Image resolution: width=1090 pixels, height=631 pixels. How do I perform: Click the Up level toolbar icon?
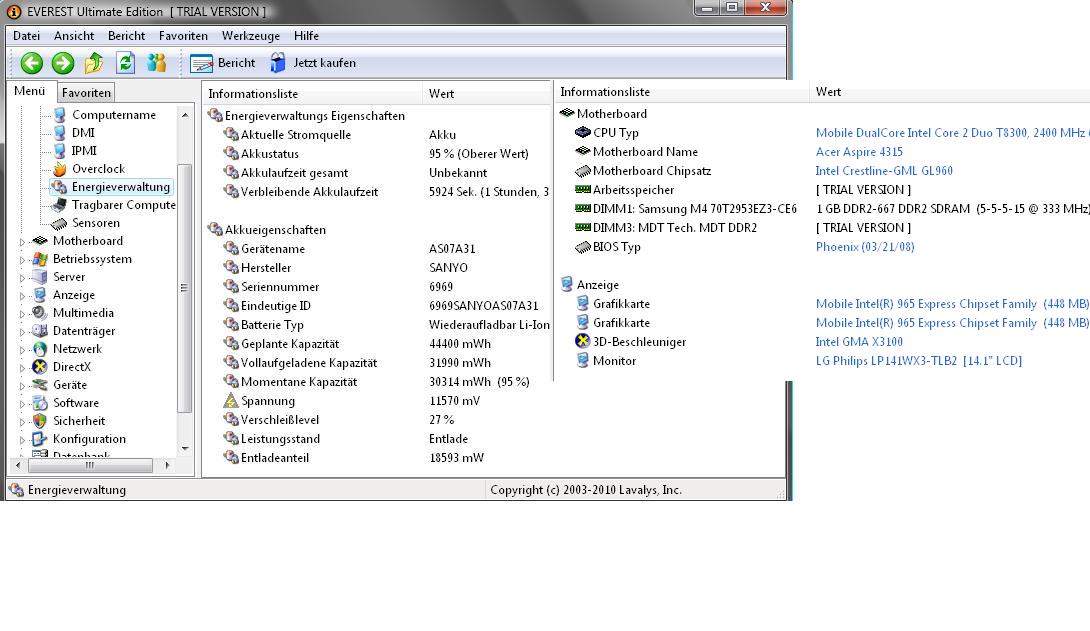pos(94,63)
